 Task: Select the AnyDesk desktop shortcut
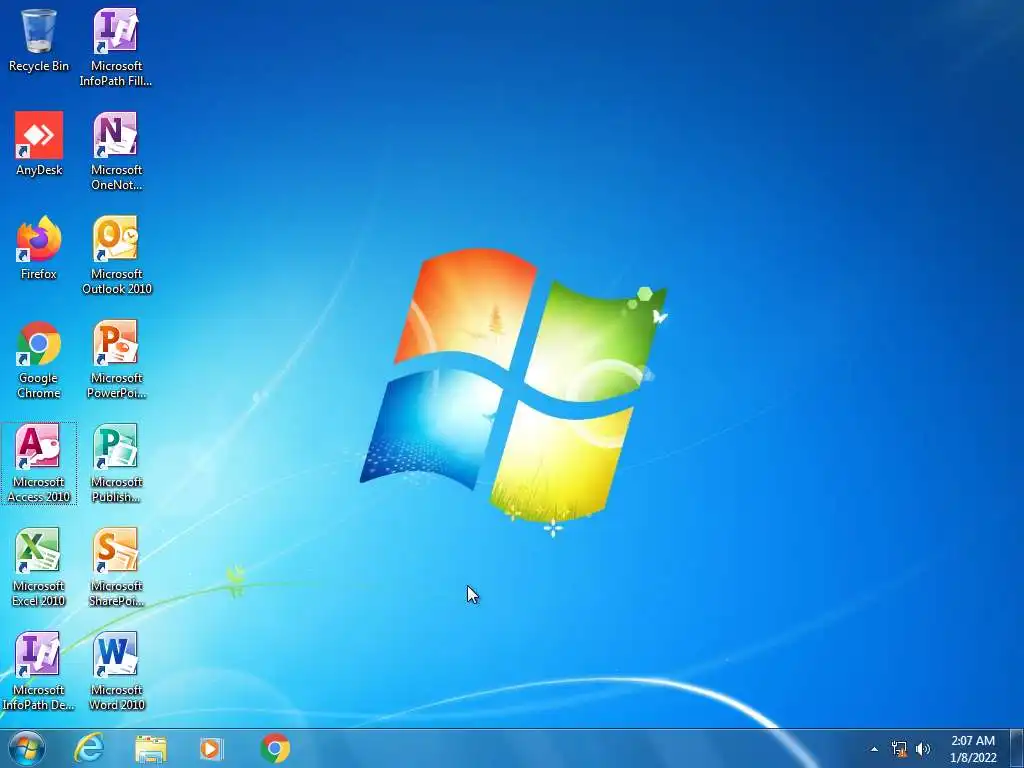(x=39, y=144)
